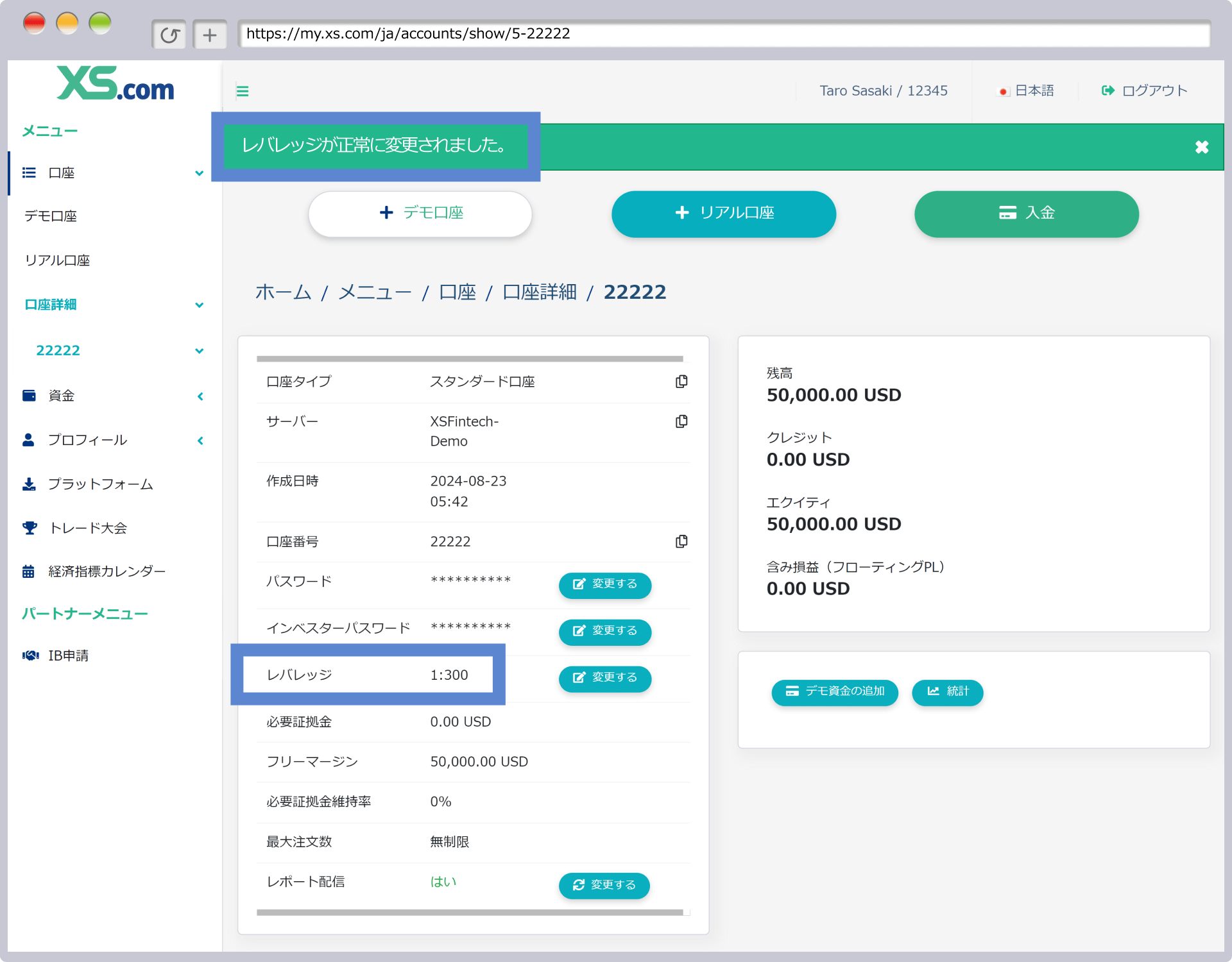Click the hamburger menu toggle icon
The height and width of the screenshot is (962, 1232).
[243, 91]
